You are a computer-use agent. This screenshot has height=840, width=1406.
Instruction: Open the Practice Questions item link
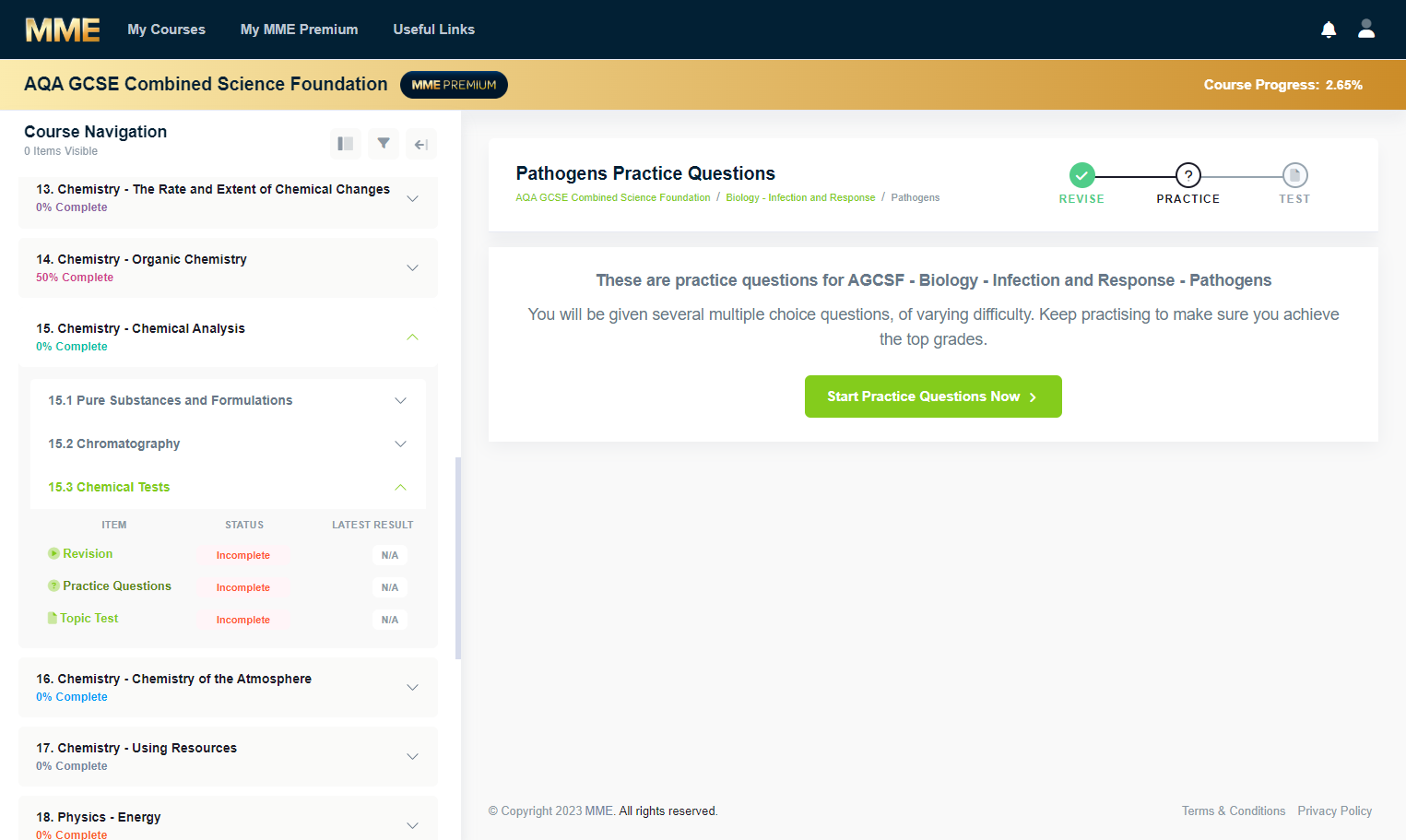point(117,586)
